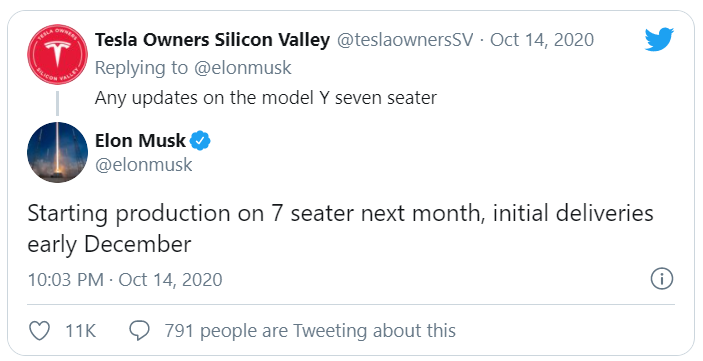Open Tesla Owners Silicon Valley avatar
The width and height of the screenshot is (703, 361).
(x=57, y=54)
